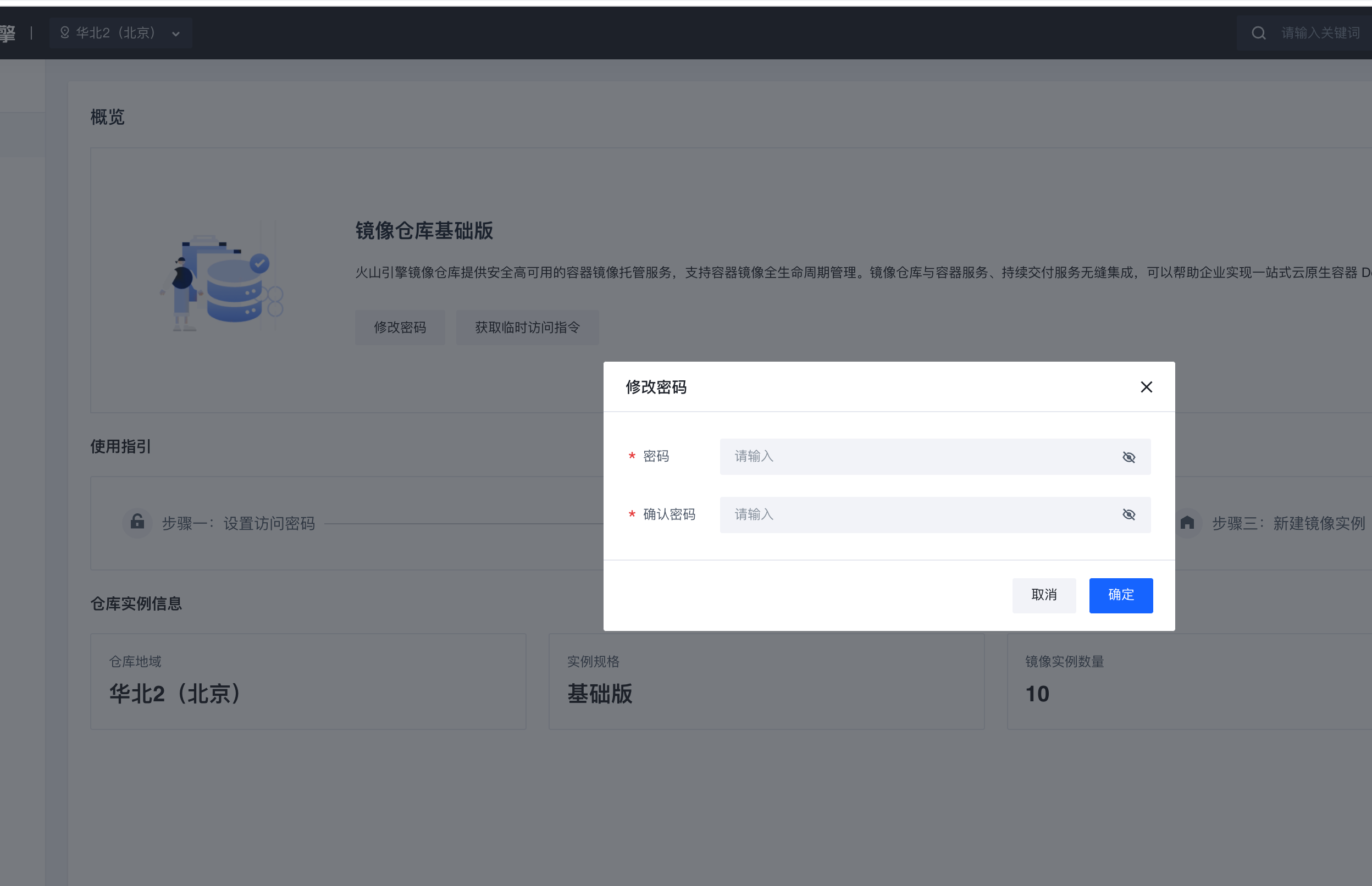Screen dimensions: 1372x886
Task: Click 获取临时访问指令
Action: pyautogui.click(x=528, y=328)
